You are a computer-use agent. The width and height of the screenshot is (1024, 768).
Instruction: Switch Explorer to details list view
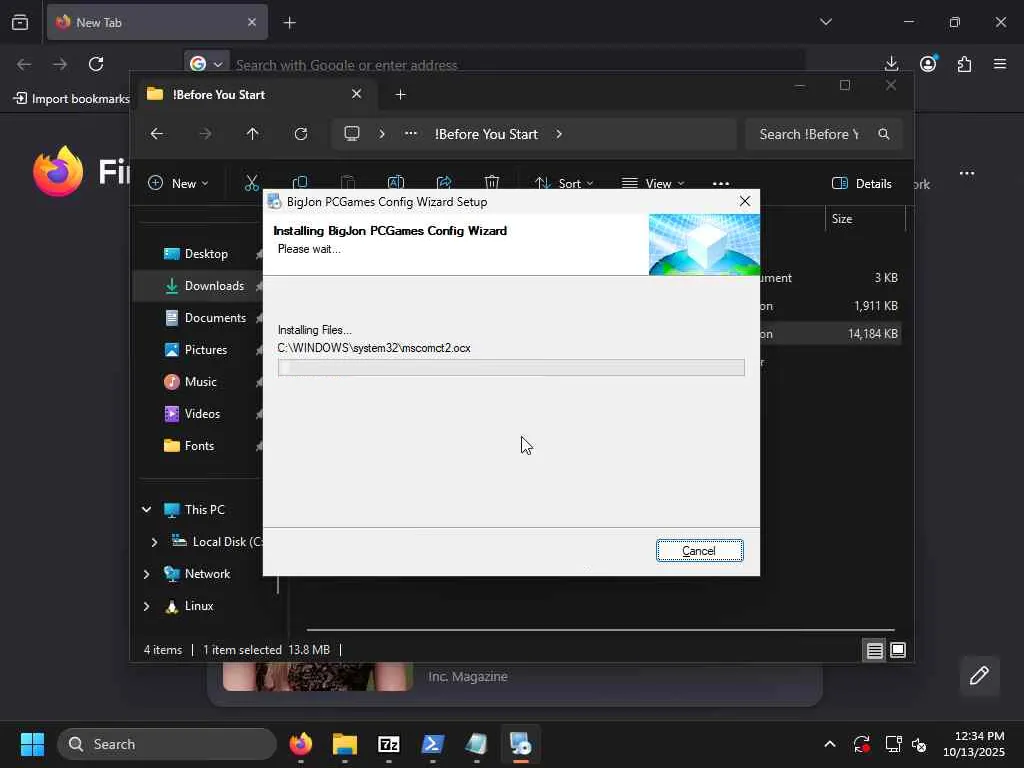pyautogui.click(x=874, y=650)
